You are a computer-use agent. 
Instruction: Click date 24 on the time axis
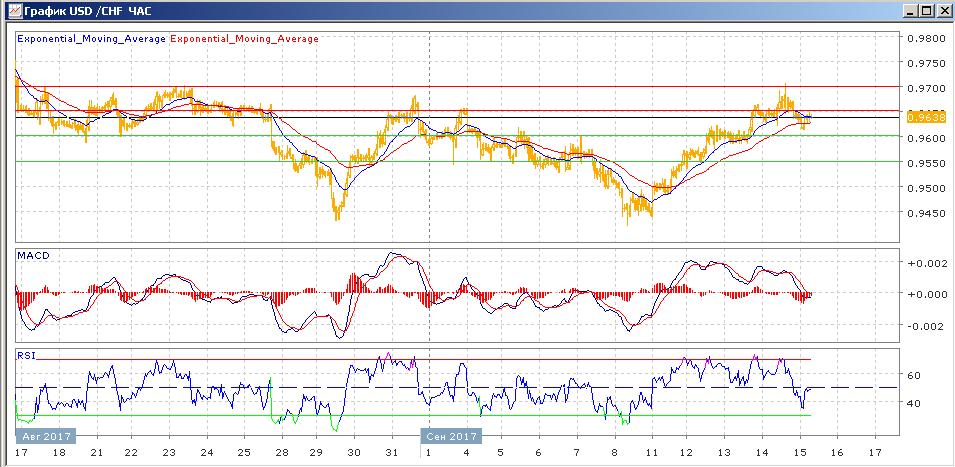click(206, 453)
